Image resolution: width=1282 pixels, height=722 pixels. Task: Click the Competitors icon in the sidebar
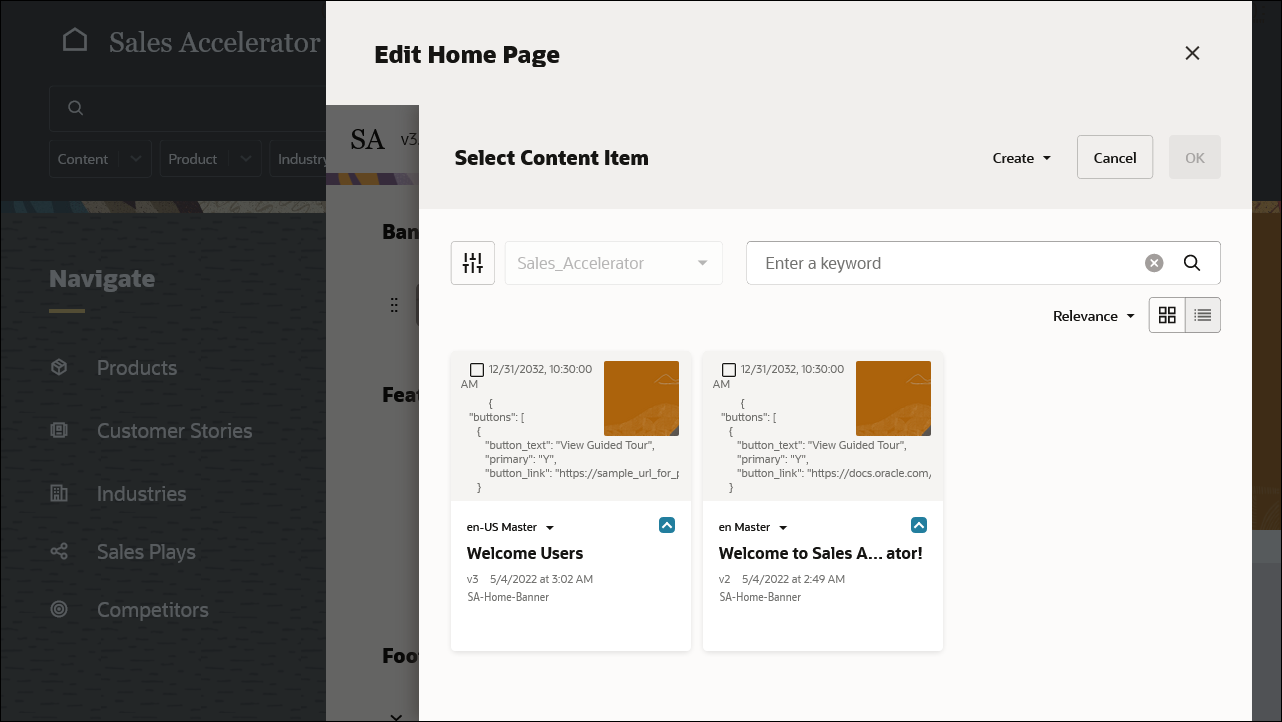[x=67, y=609]
